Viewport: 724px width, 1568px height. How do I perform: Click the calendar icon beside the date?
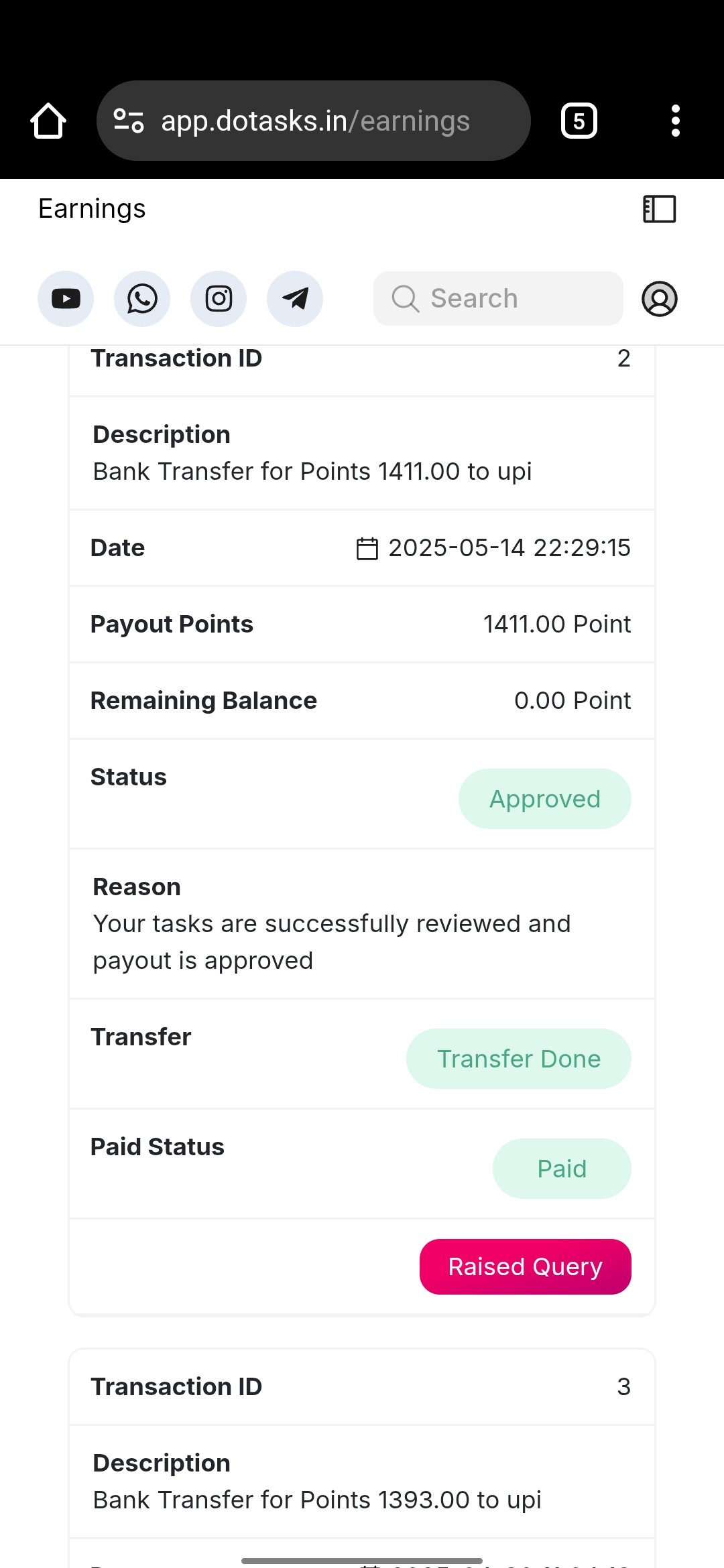(367, 548)
